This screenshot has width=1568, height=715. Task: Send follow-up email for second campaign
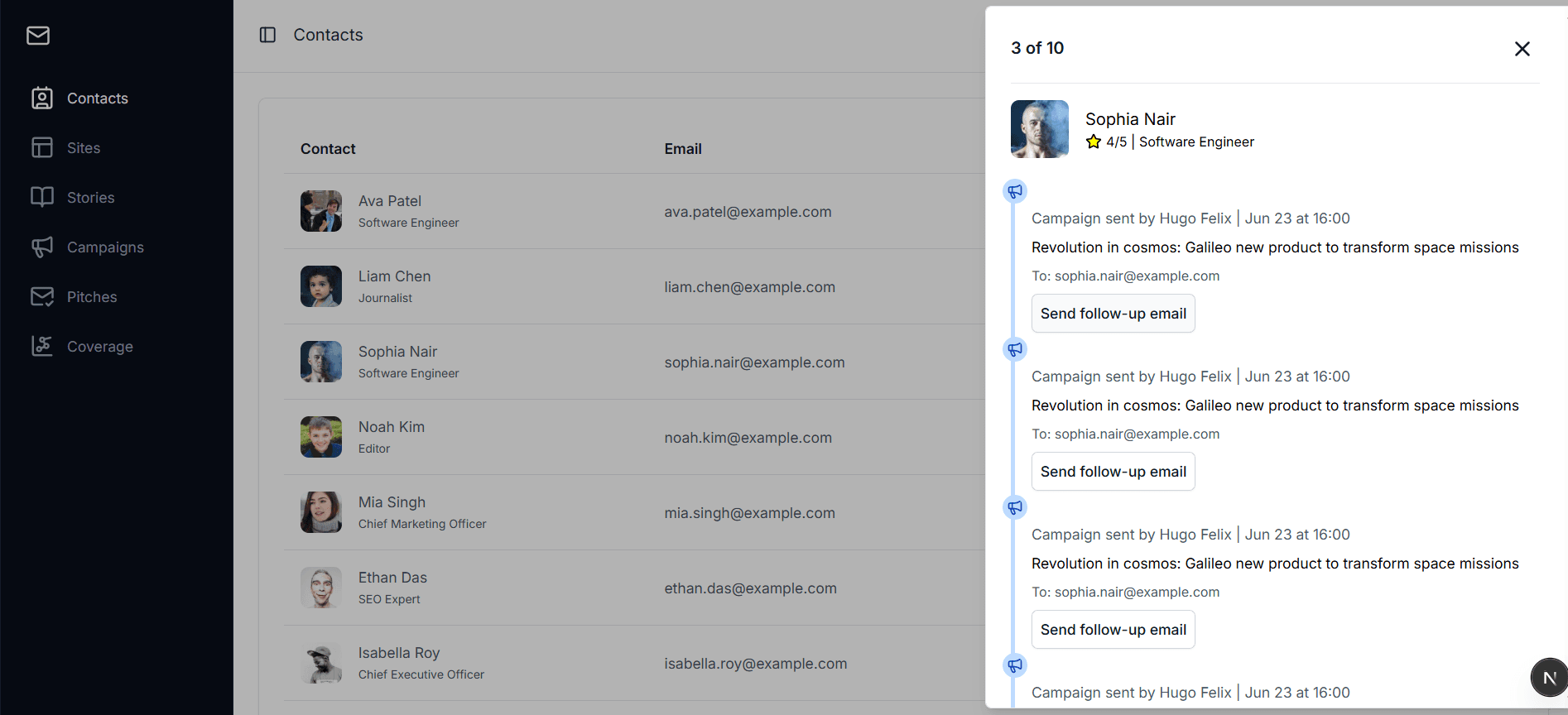pos(1113,472)
